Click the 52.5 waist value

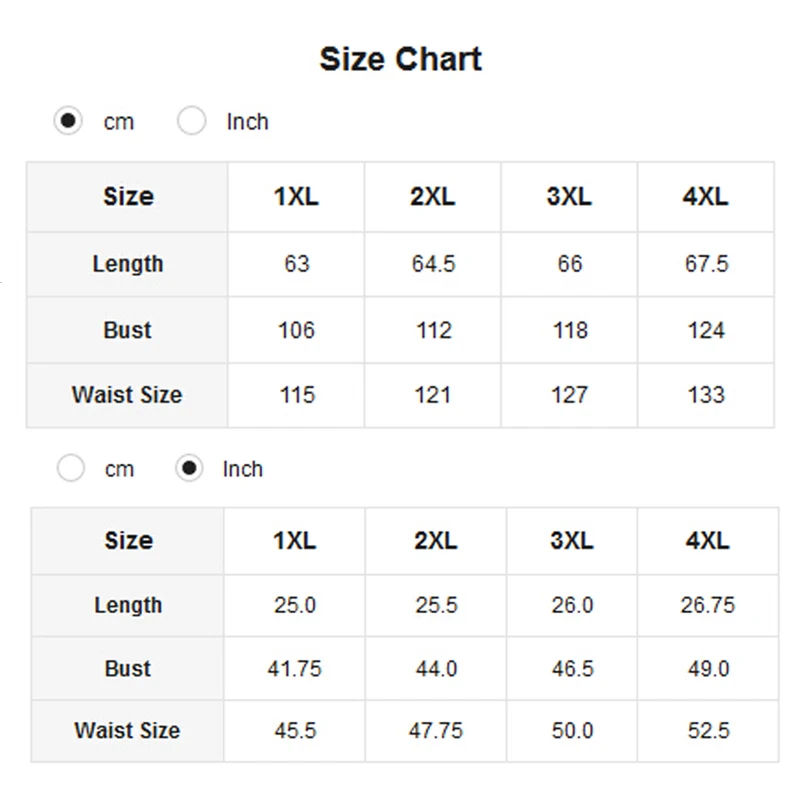pos(708,731)
